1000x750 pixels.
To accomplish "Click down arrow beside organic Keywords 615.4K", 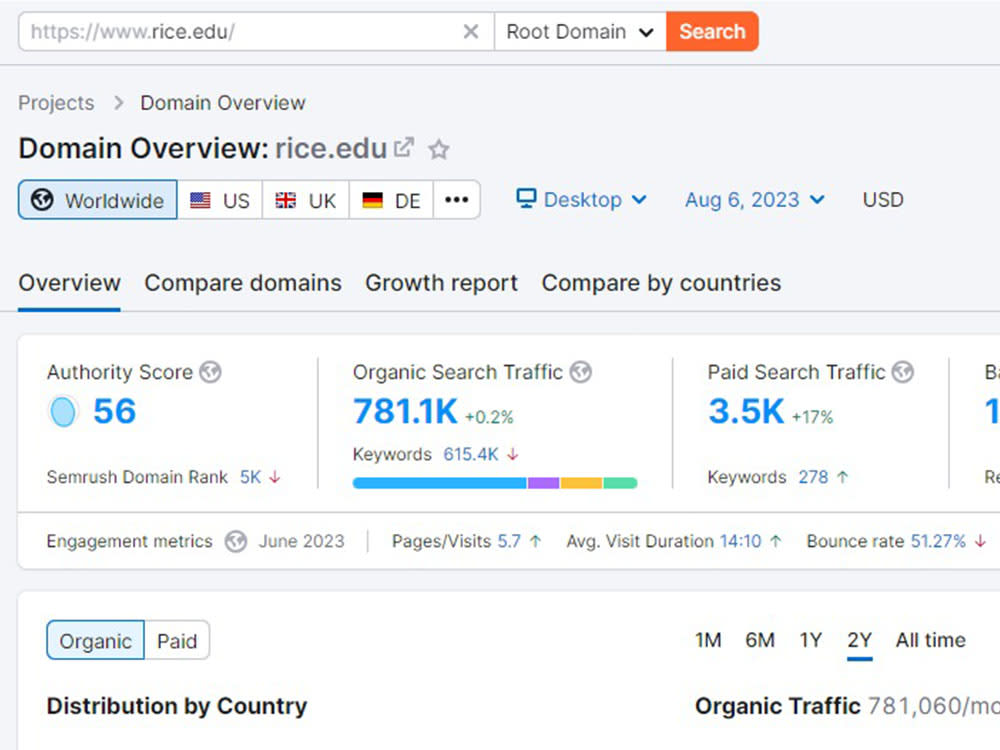I will (x=513, y=454).
